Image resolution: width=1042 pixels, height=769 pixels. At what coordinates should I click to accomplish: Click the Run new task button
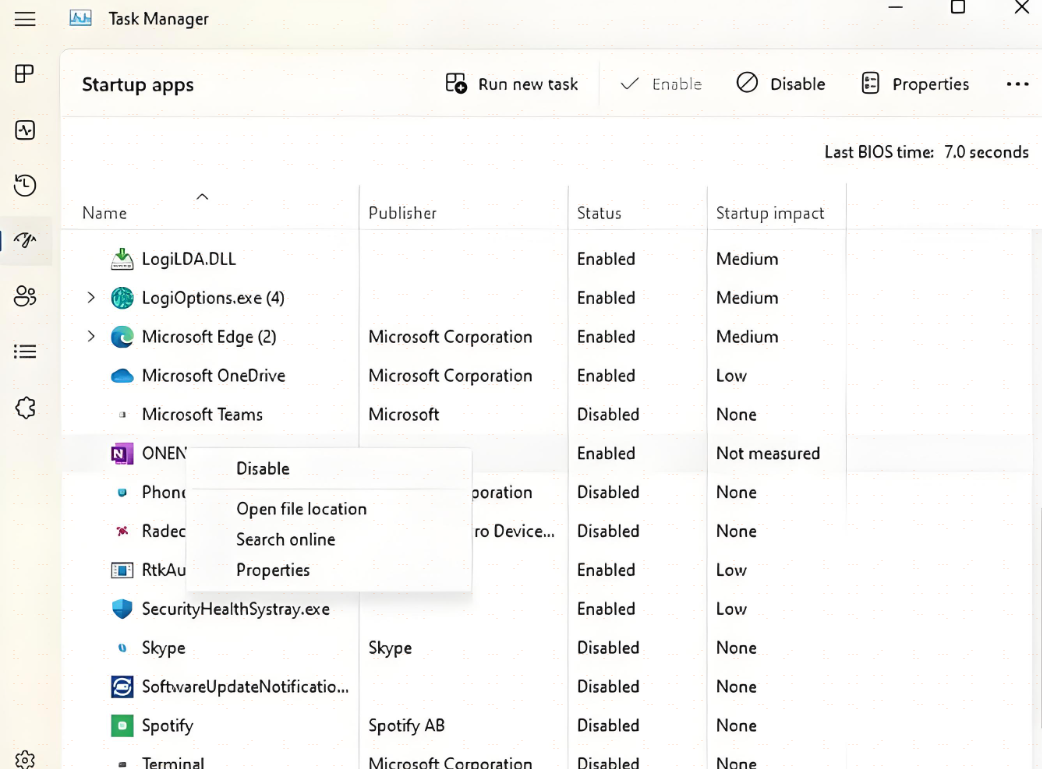coord(511,84)
